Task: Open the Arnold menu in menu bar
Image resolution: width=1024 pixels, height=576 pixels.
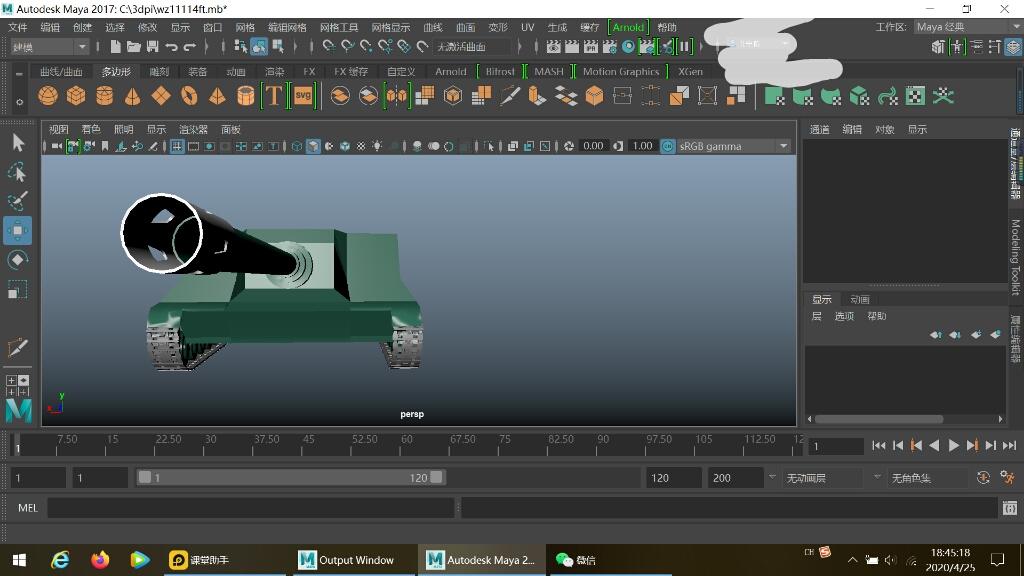Action: [x=628, y=27]
